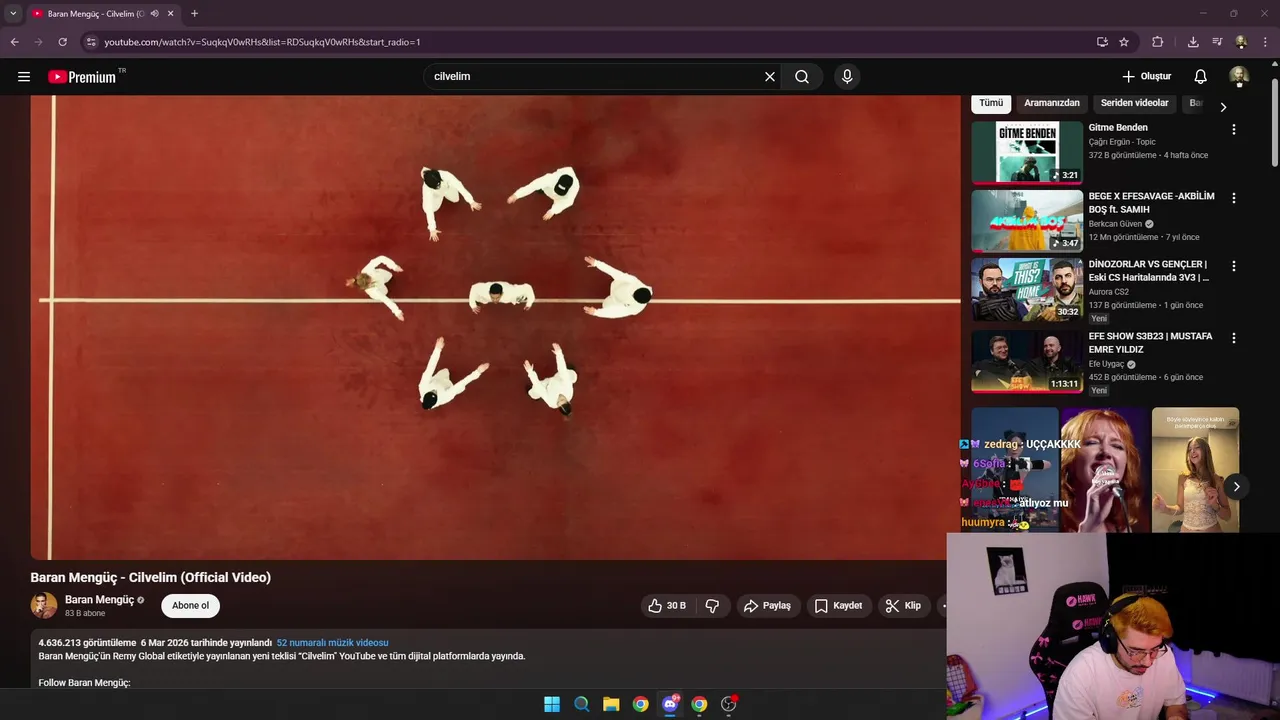Open the Shorts thumbnail of girl in white top

1195,469
